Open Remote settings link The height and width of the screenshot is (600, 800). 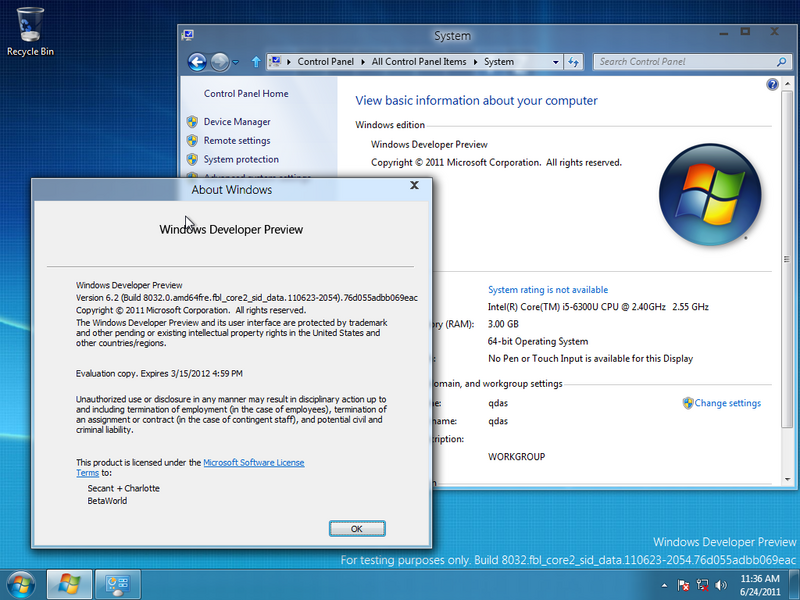237,140
